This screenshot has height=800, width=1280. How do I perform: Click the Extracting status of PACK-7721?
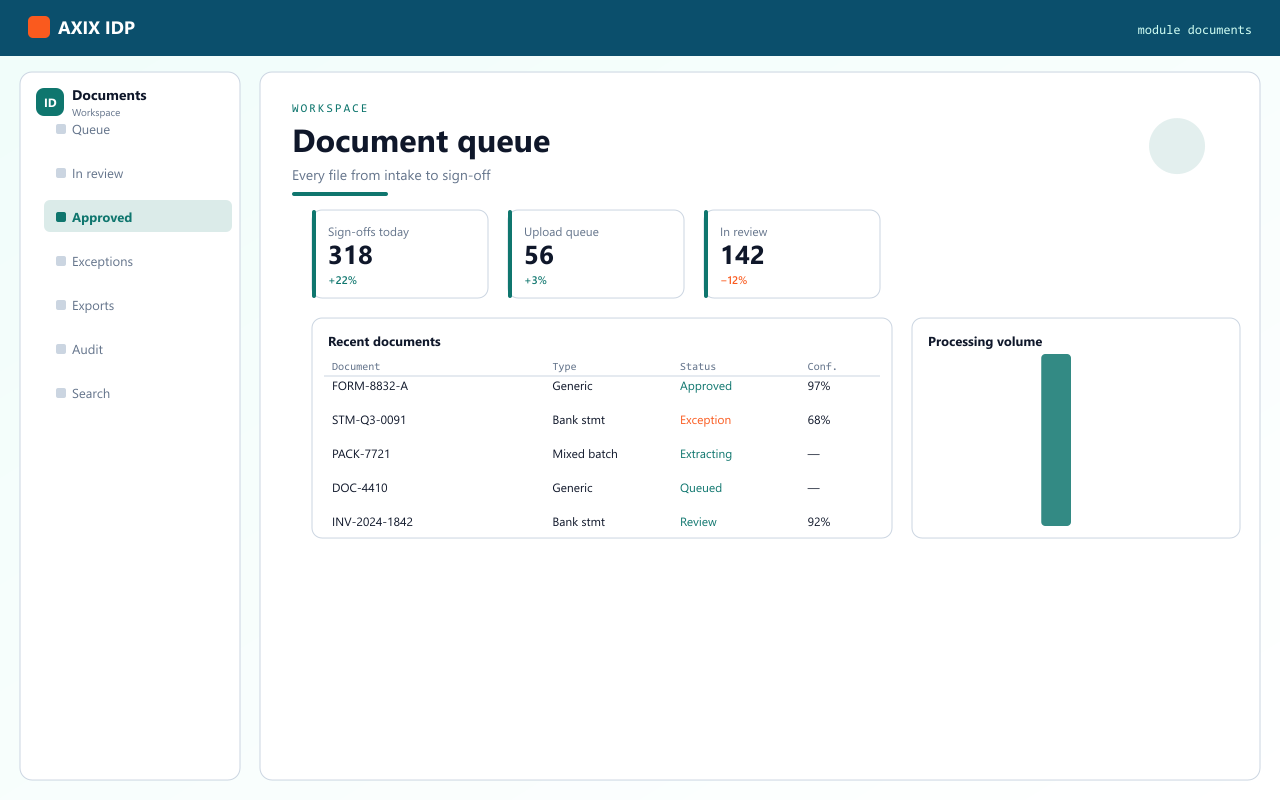click(706, 454)
